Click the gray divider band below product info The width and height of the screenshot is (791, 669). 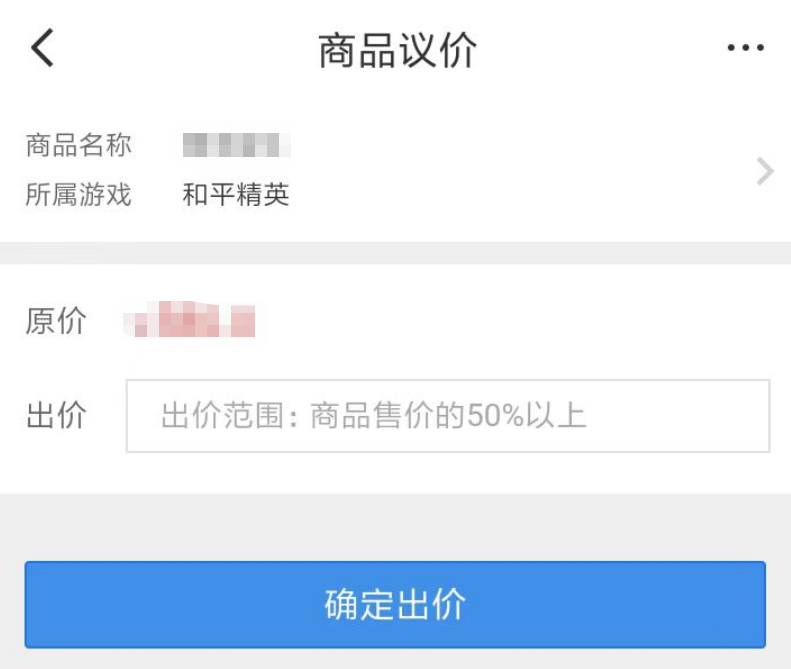(x=395, y=252)
